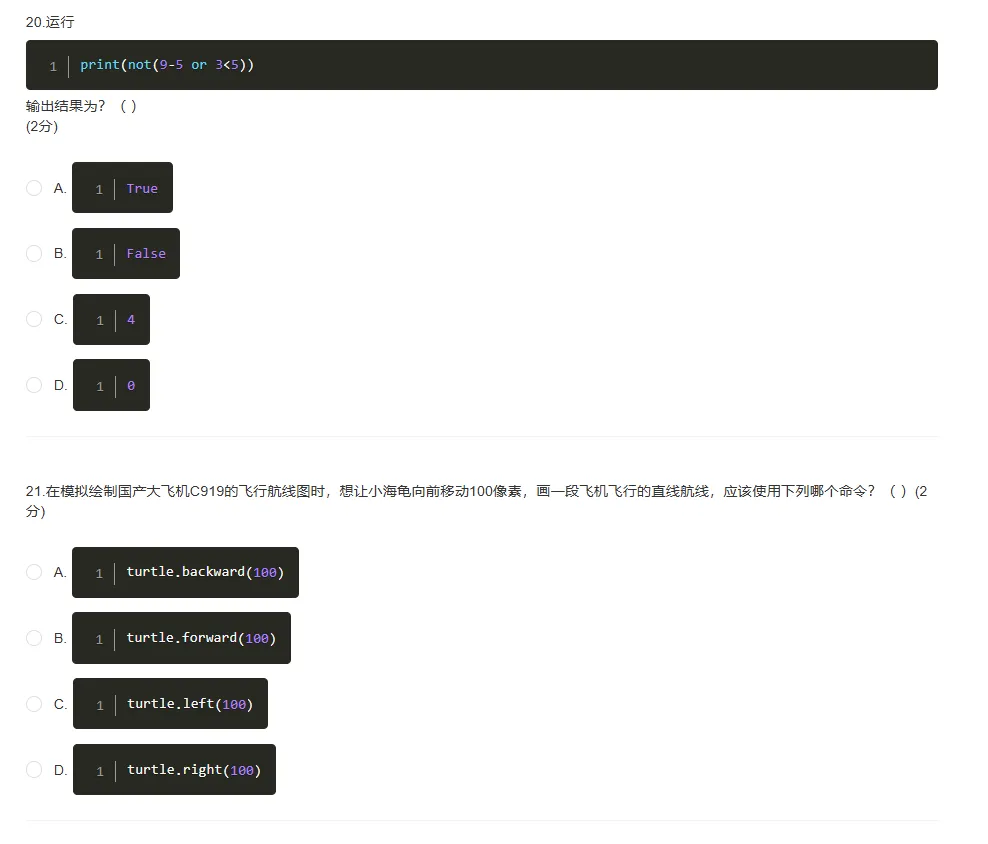Image resolution: width=988 pixels, height=844 pixels.
Task: Select radio option C for question 20
Action: 34,319
